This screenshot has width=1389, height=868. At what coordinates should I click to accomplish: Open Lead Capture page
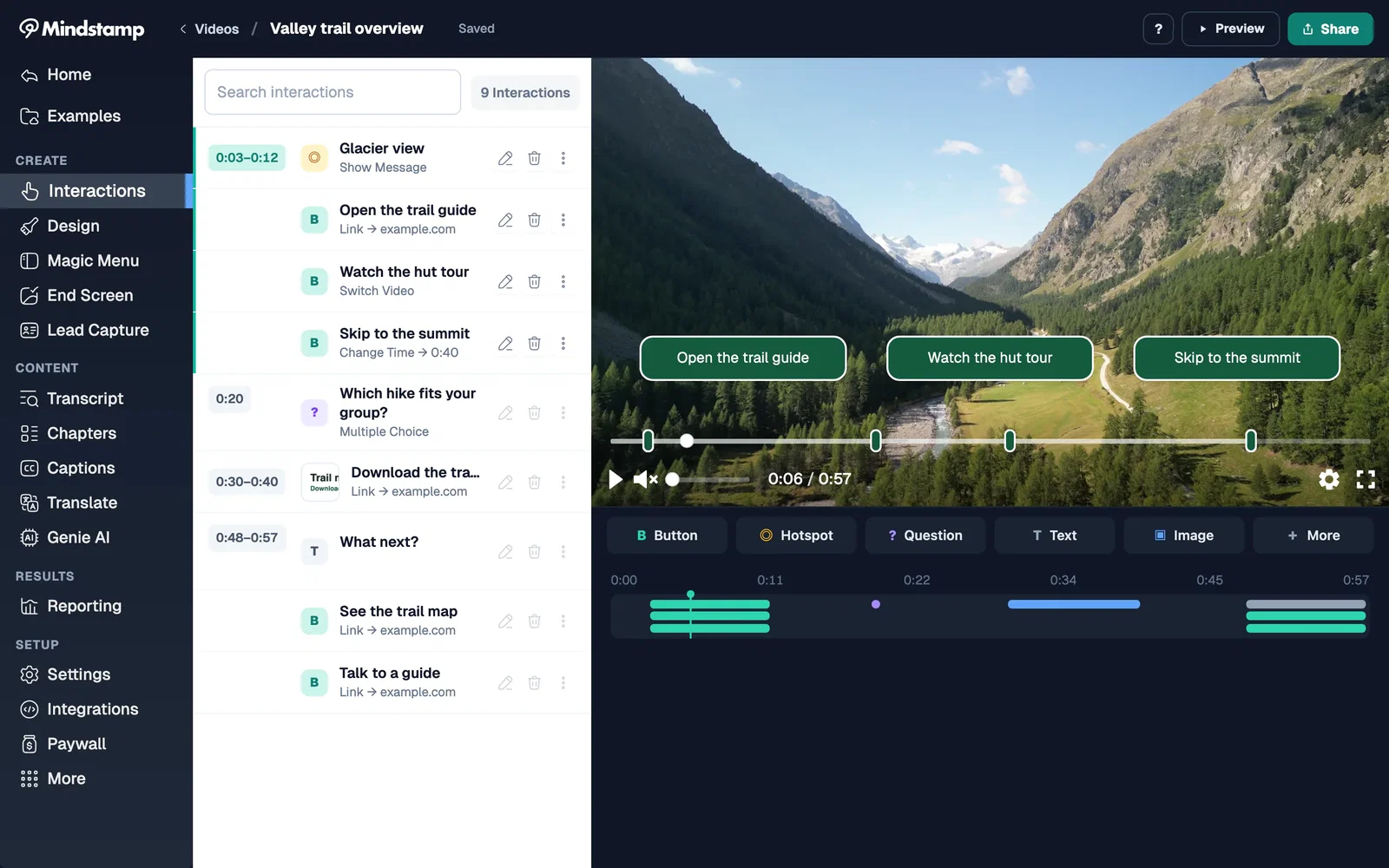95,330
